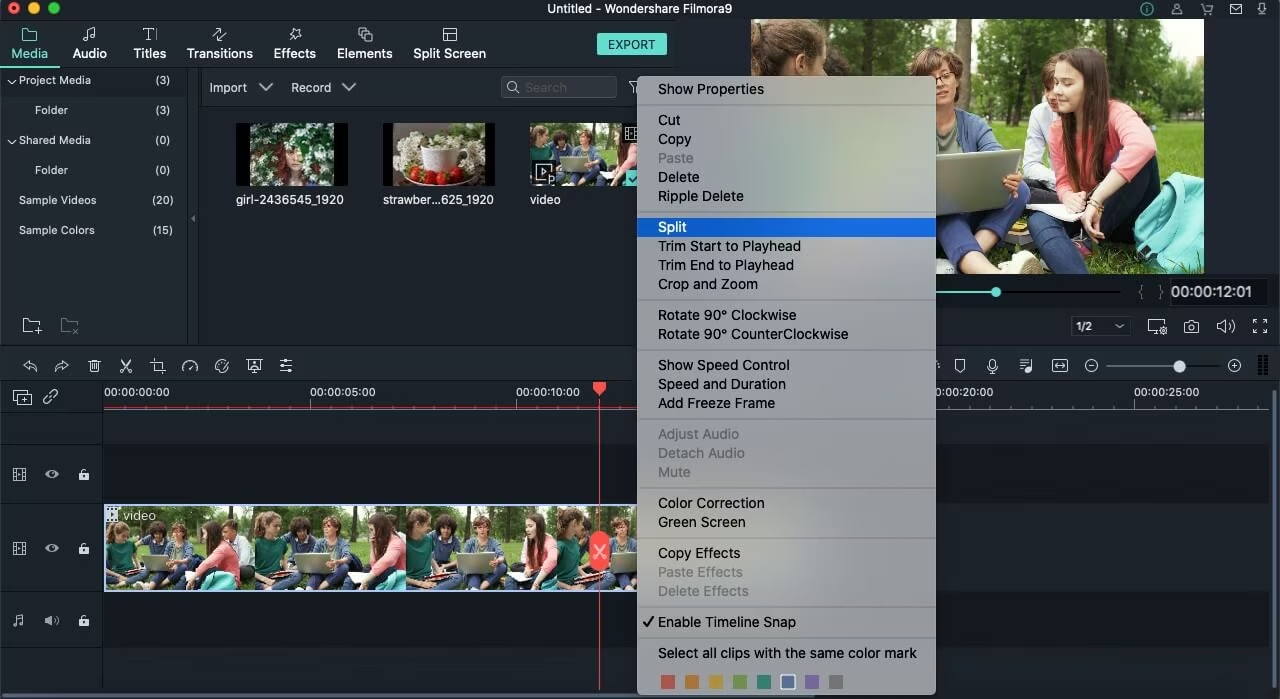This screenshot has width=1280, height=699.
Task: Add a marker with the flag icon
Action: pos(960,365)
